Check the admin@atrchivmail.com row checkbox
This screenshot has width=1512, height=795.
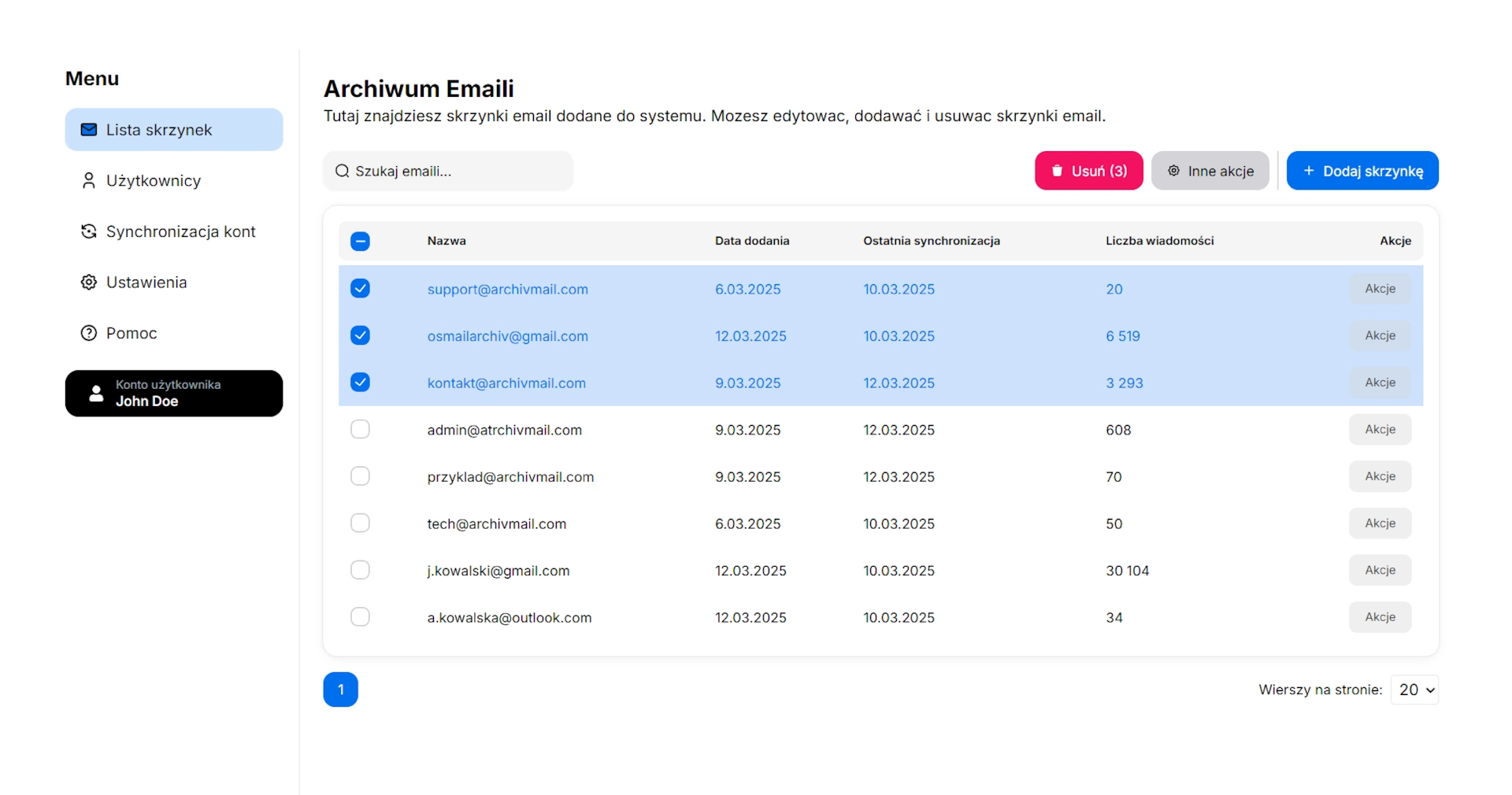pos(360,429)
